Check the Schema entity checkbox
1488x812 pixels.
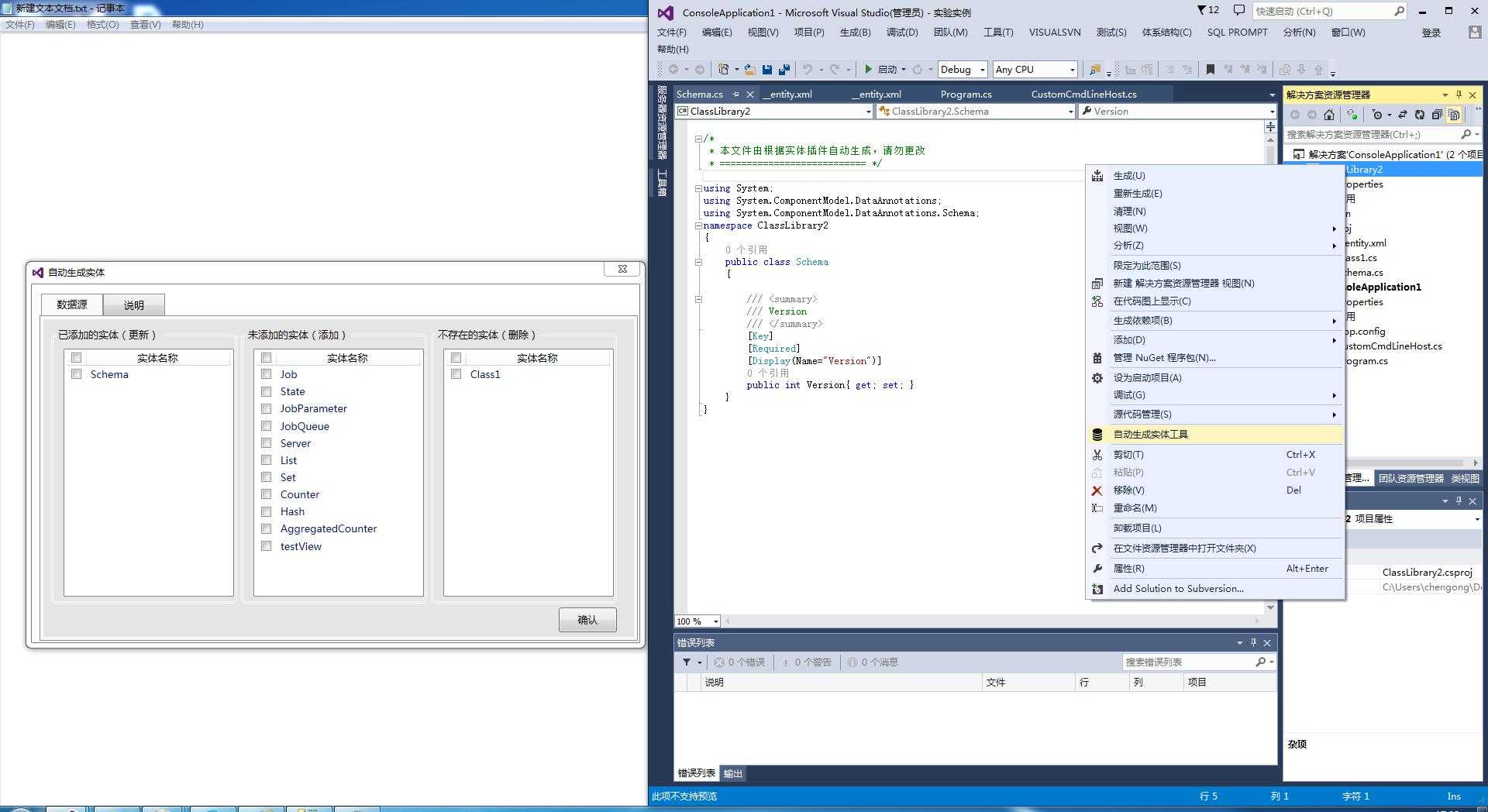click(76, 374)
